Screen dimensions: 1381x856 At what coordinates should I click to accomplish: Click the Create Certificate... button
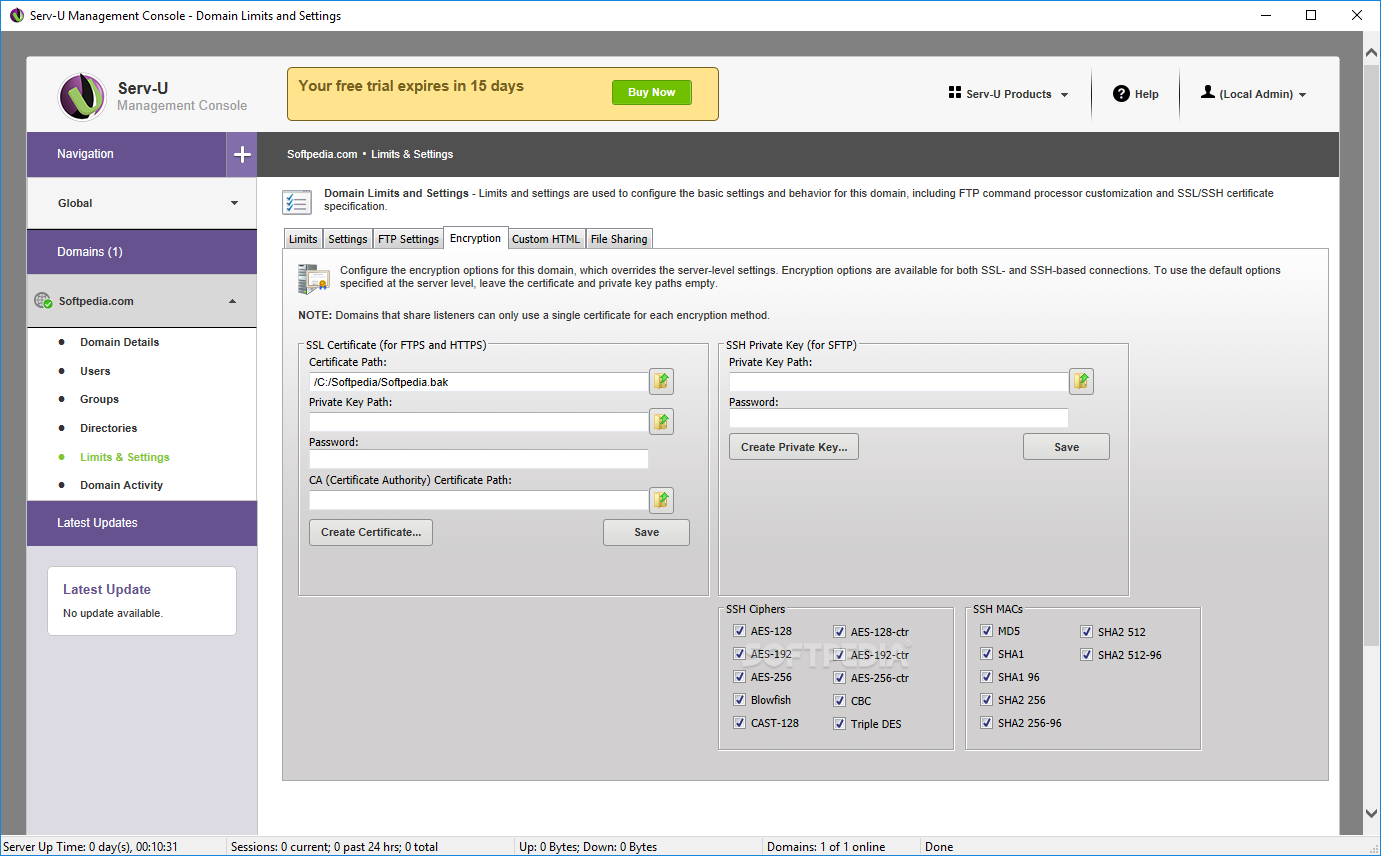point(371,532)
